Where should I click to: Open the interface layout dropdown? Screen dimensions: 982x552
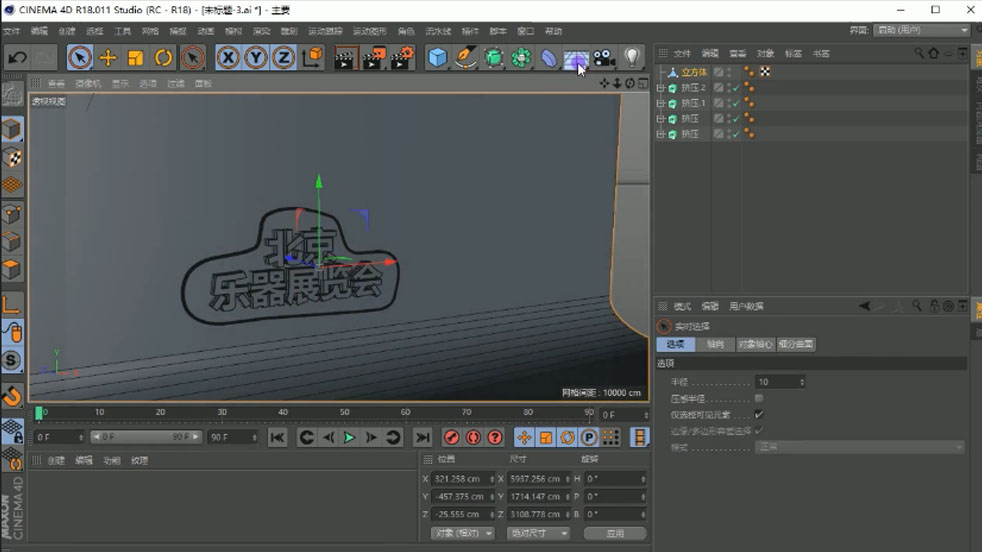tap(921, 30)
